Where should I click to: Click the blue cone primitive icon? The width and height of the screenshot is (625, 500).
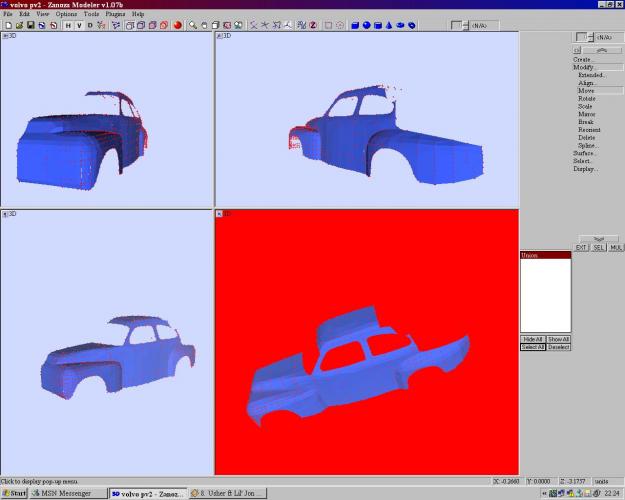pos(388,25)
